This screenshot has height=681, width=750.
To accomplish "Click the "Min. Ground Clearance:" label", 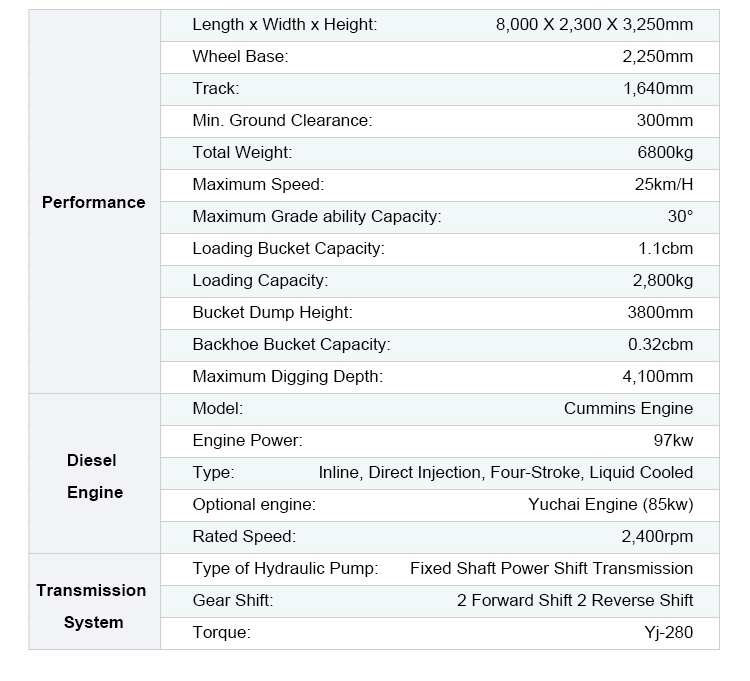I will coord(282,121).
